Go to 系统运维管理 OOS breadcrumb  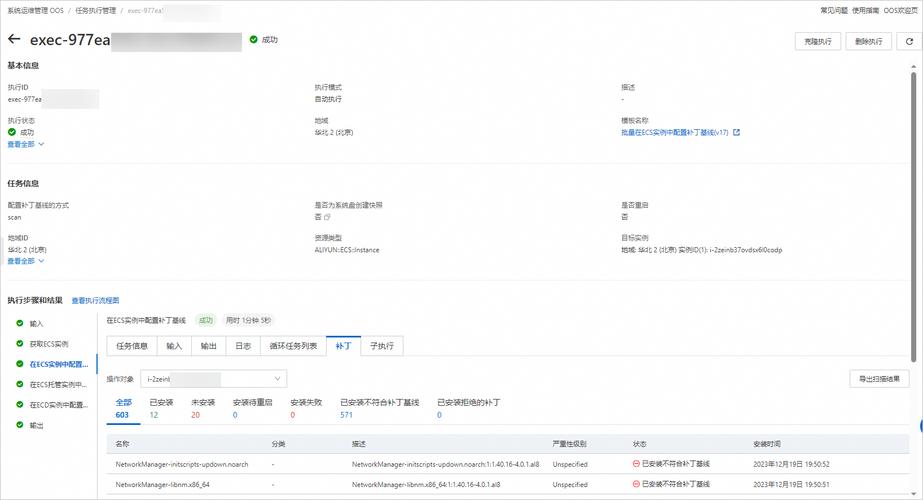pos(35,11)
